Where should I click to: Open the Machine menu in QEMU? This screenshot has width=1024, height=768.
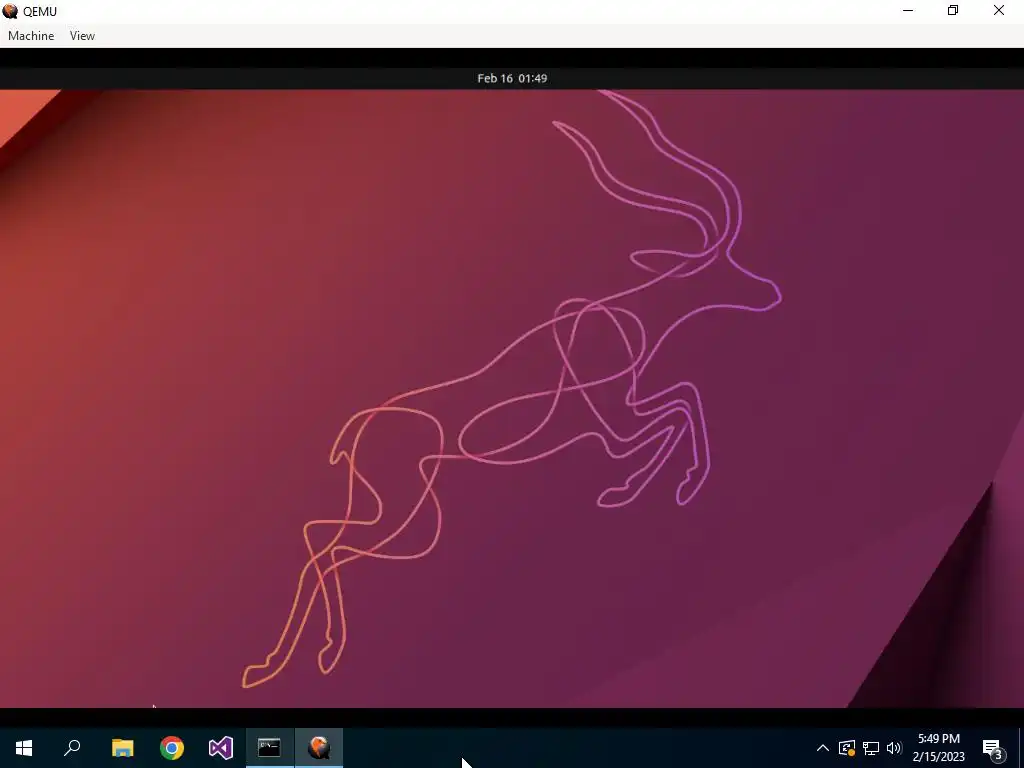coord(31,36)
